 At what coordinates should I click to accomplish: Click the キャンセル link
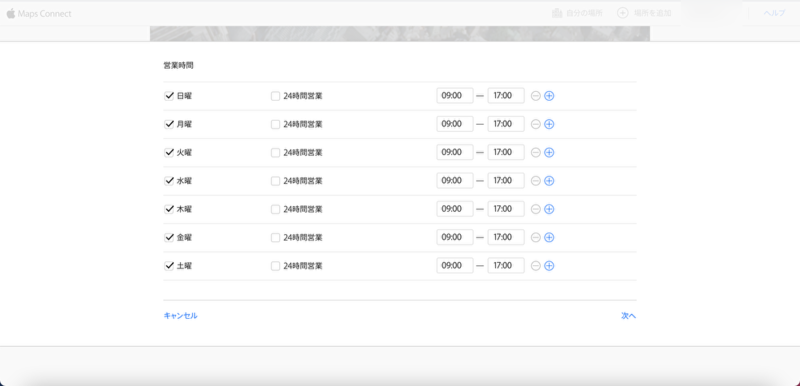point(181,316)
